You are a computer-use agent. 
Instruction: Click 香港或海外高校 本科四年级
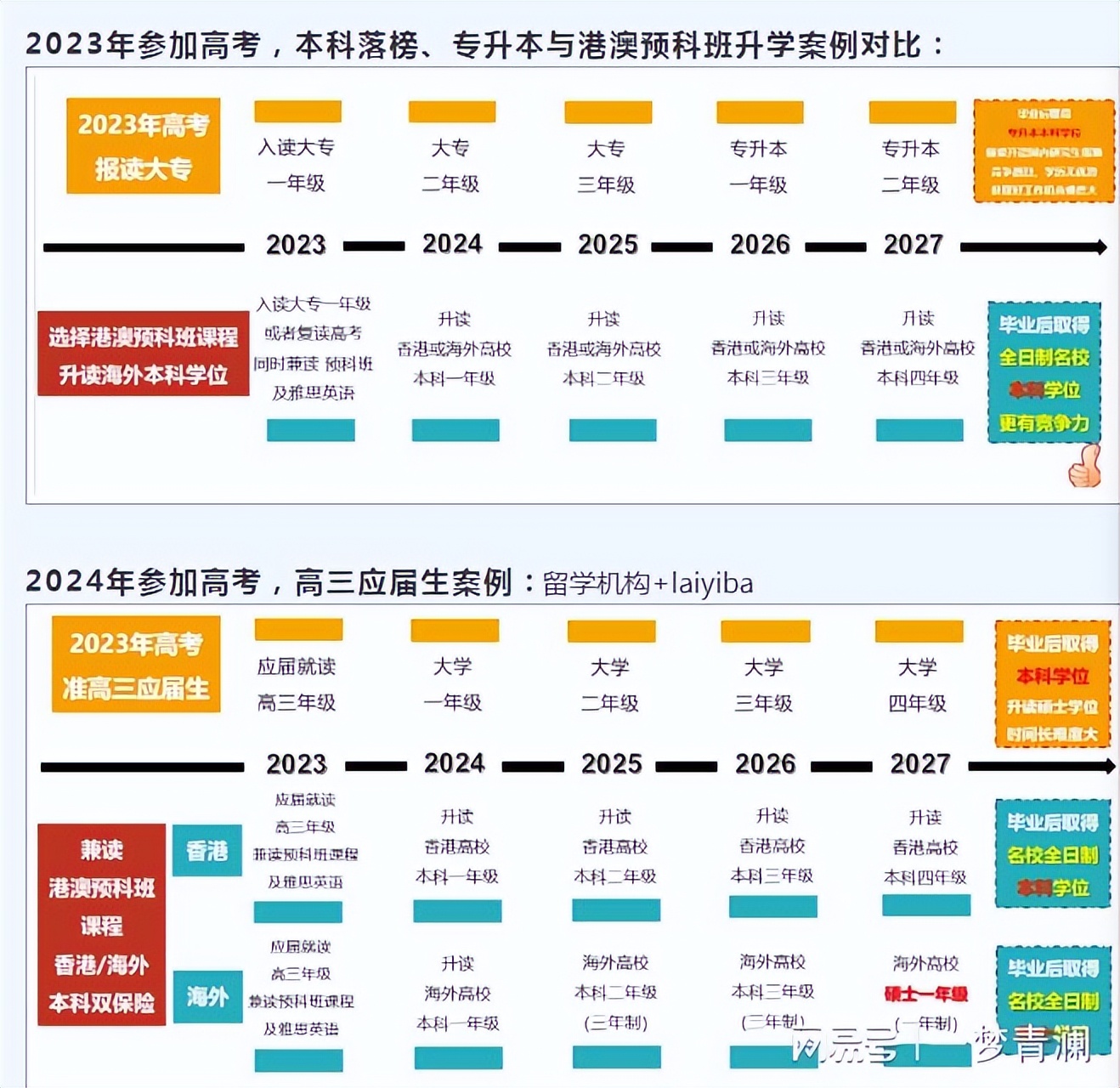pos(918,362)
